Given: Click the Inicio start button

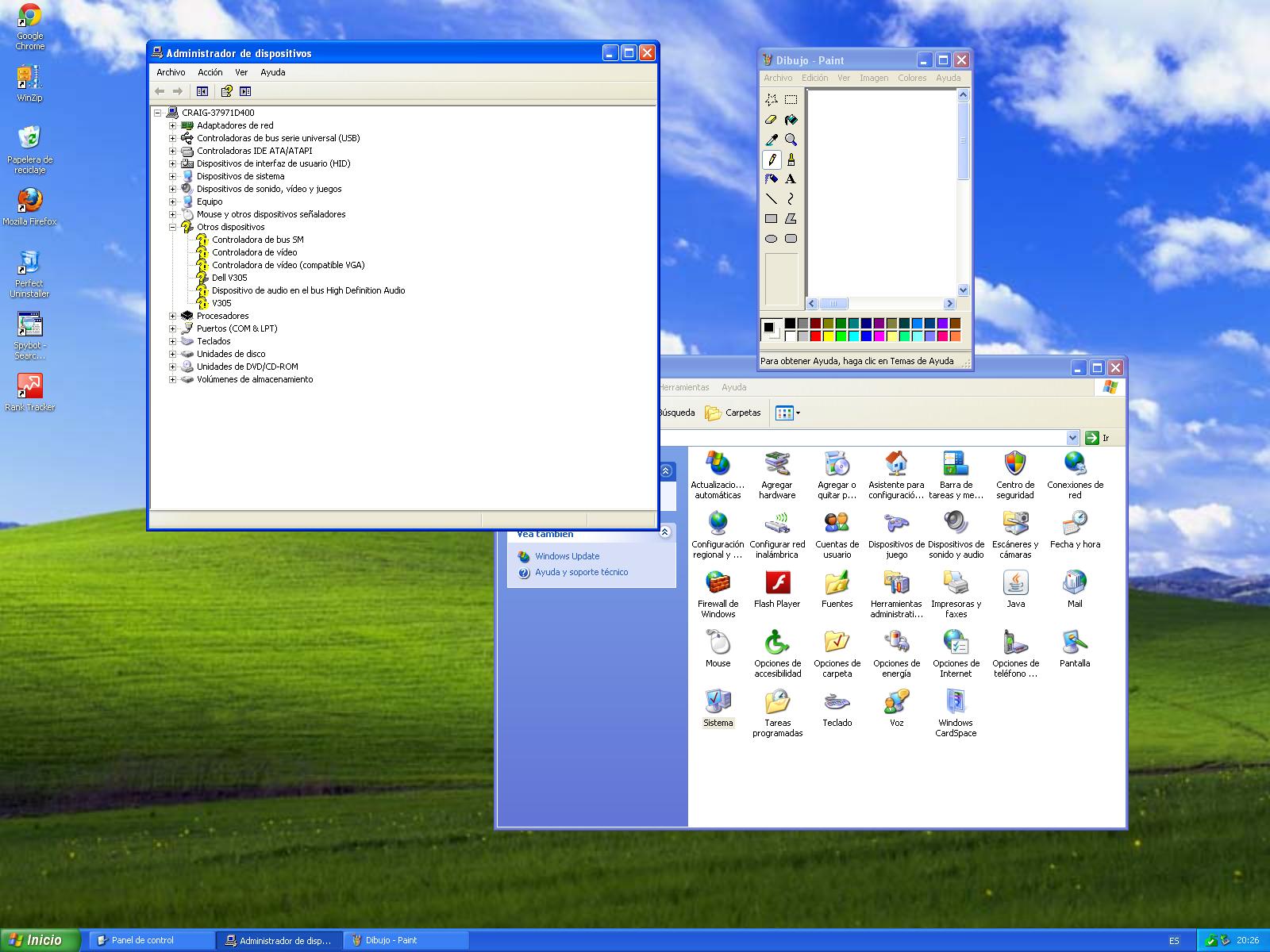Looking at the screenshot, I should pos(40,940).
